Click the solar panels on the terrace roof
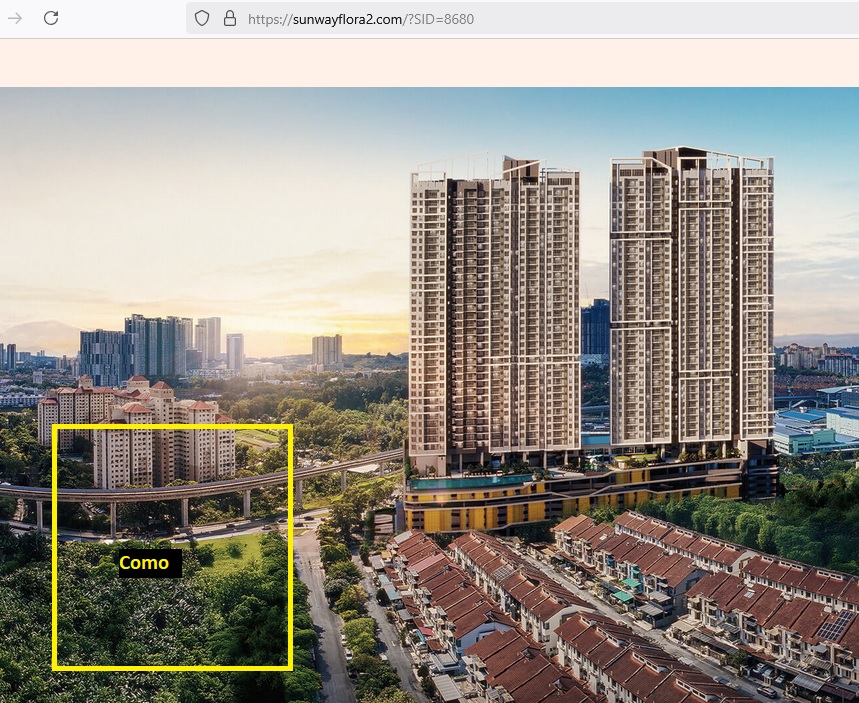Viewport: 859px width, 703px height. 836,627
